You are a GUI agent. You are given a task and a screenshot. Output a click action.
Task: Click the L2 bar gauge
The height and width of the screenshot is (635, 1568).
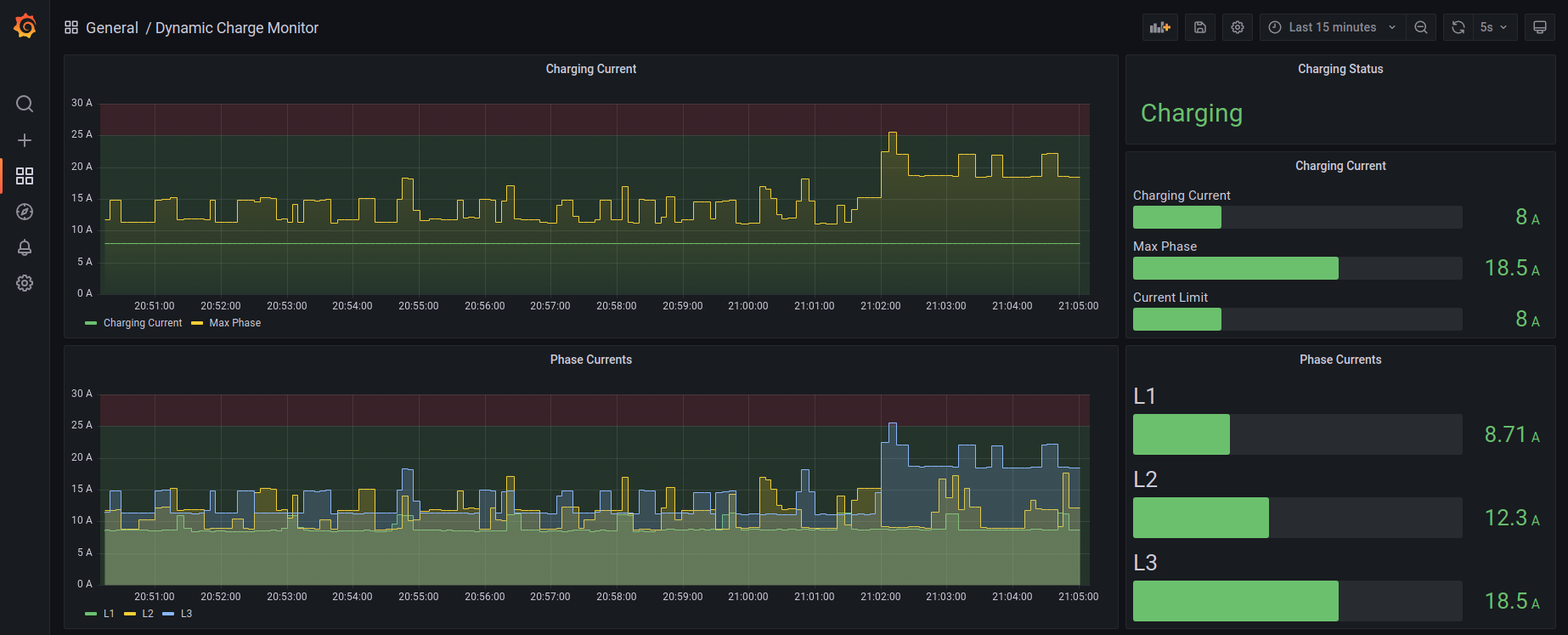[x=1298, y=518]
